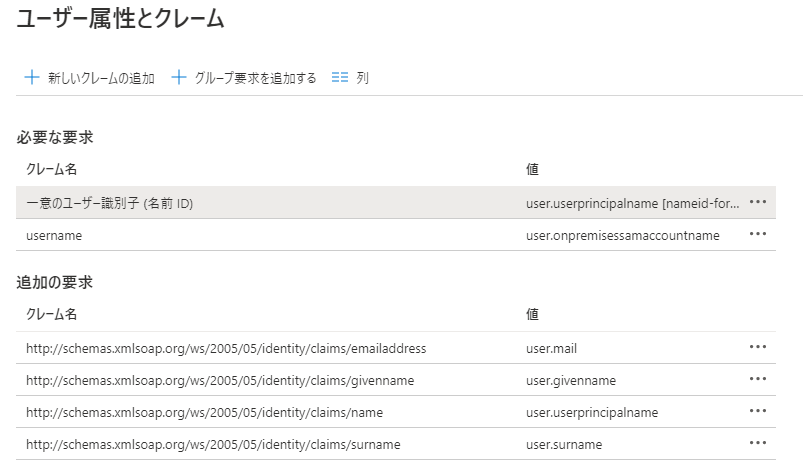Screen dimensions: 803x473
Task: Open ellipsis menu for emailaddress claim
Action: 757,347
